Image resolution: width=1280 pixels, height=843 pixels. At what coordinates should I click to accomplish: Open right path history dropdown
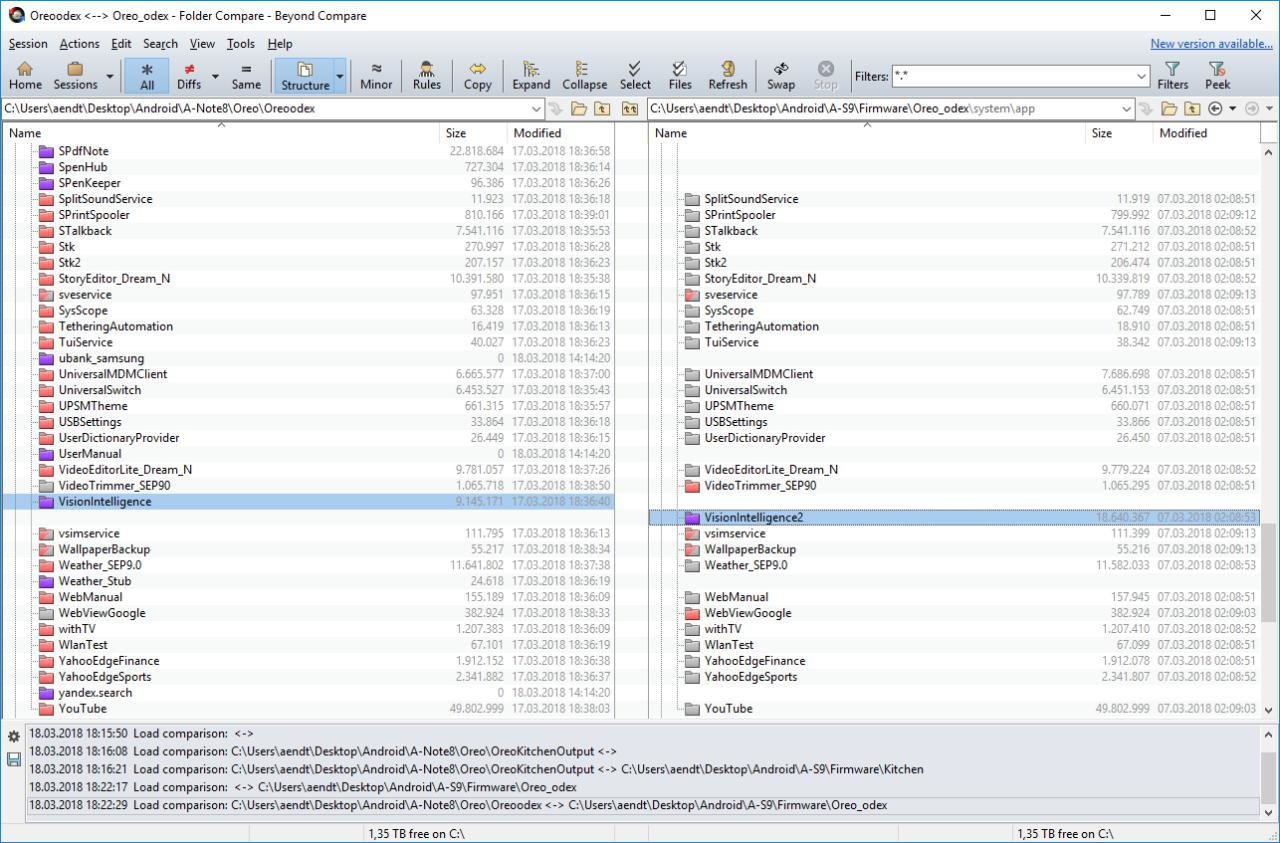[x=1127, y=108]
